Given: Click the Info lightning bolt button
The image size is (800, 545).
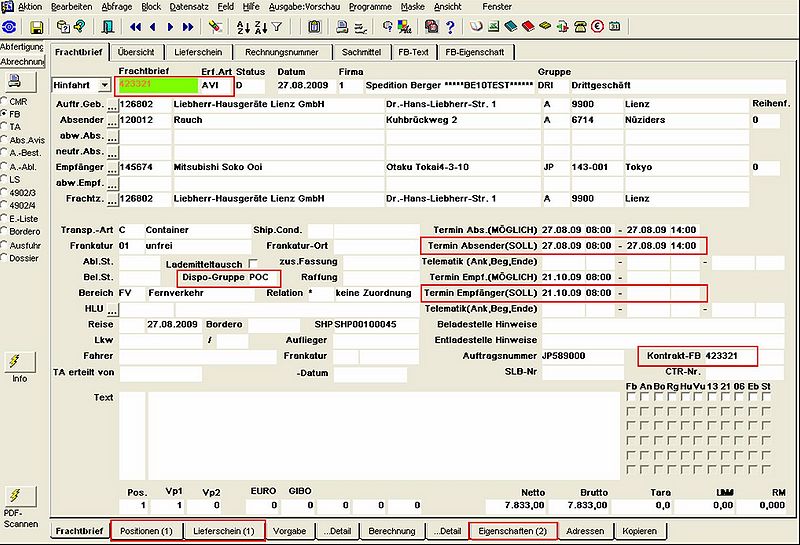Looking at the screenshot, I should [x=19, y=362].
